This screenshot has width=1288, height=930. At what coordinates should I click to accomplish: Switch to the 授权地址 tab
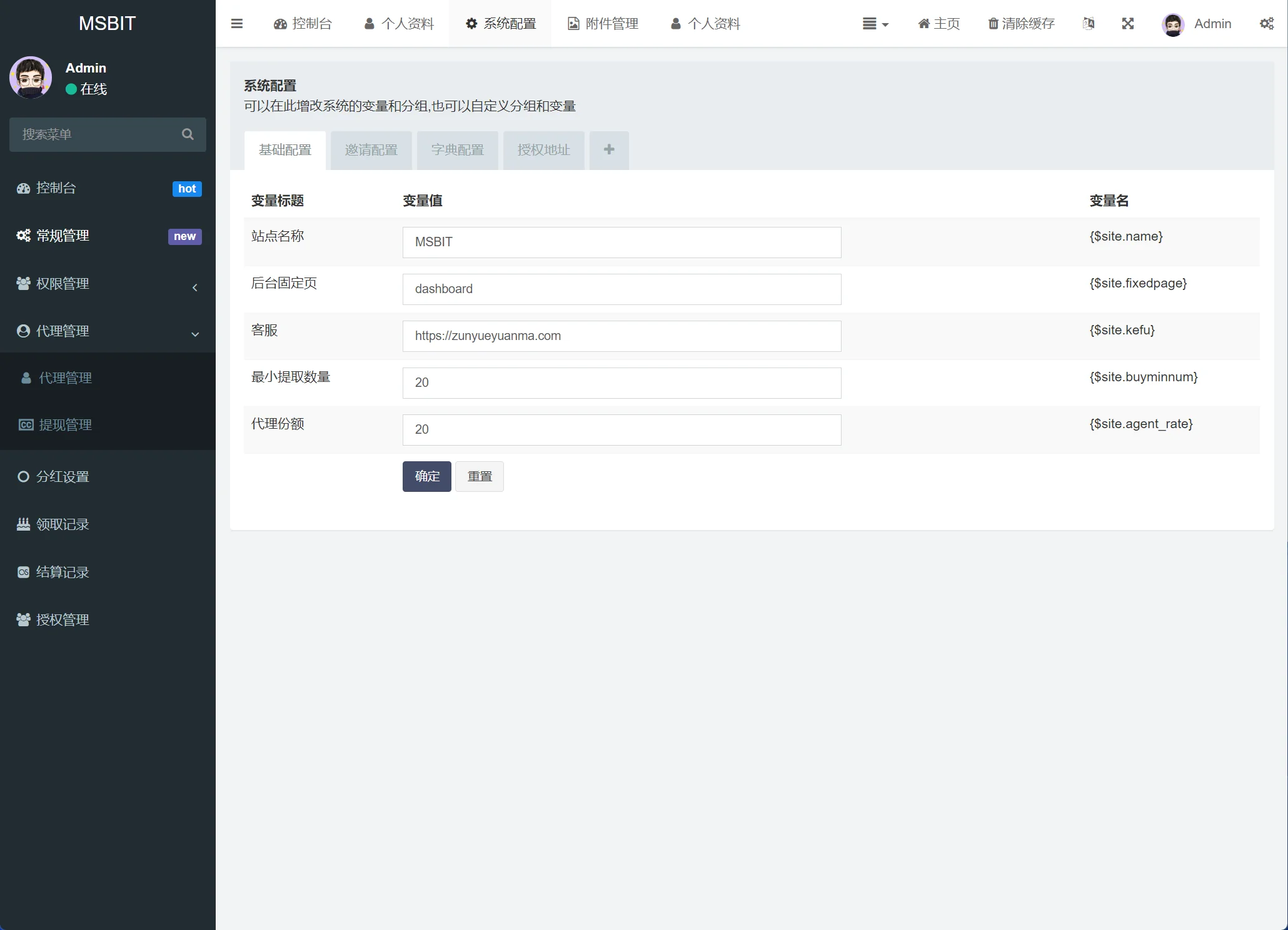pos(543,150)
